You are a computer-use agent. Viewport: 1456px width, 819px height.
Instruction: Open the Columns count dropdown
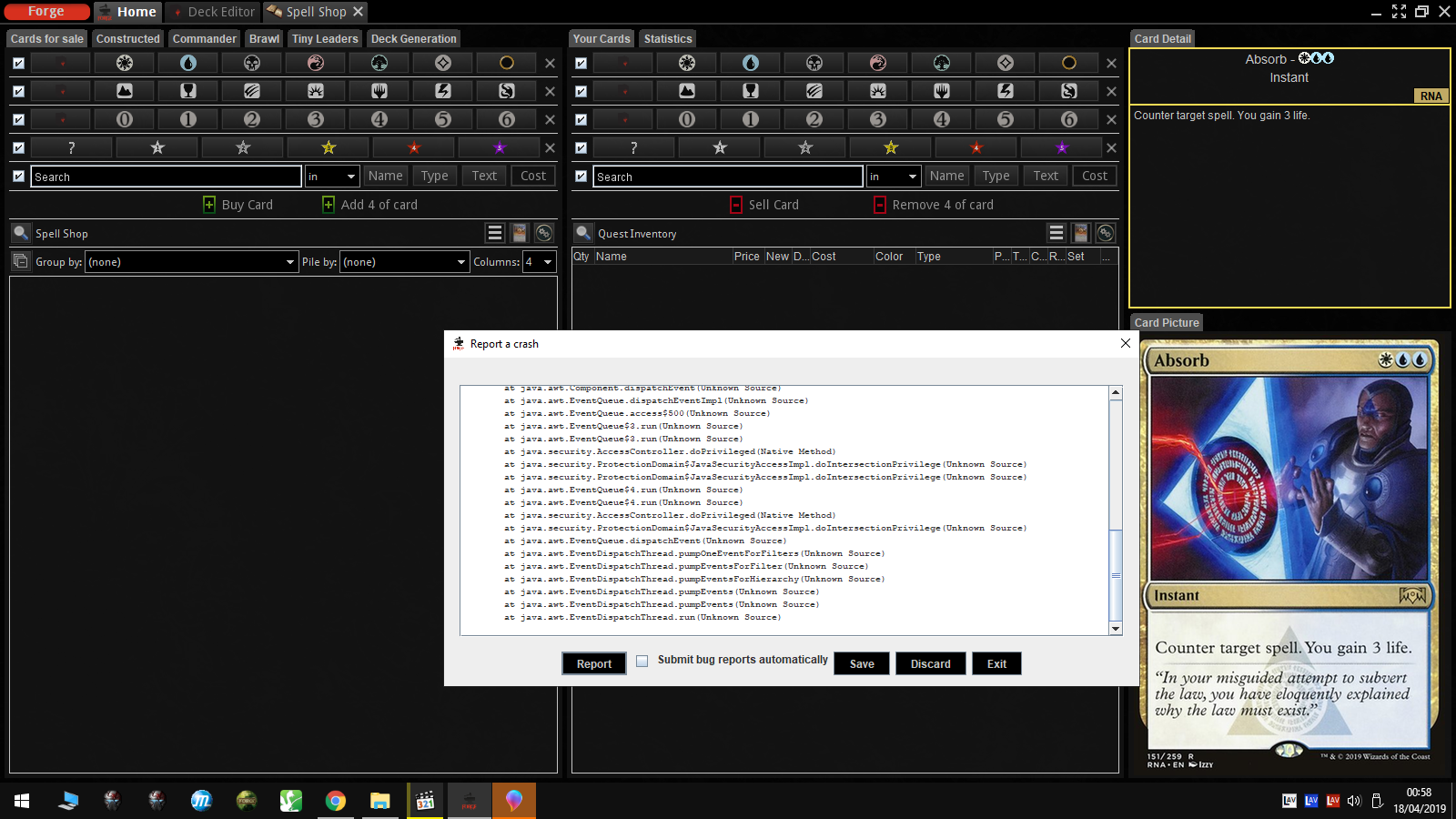(x=539, y=262)
